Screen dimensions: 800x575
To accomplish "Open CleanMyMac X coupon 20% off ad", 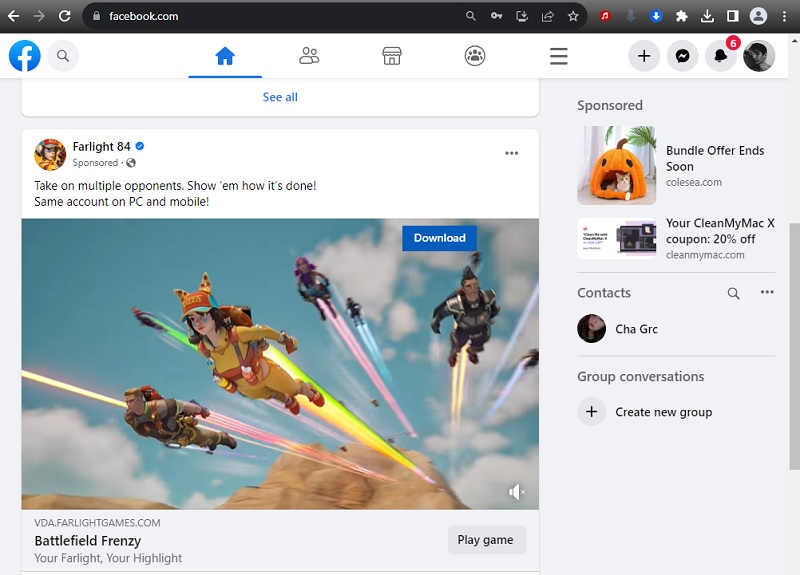I will pos(720,231).
